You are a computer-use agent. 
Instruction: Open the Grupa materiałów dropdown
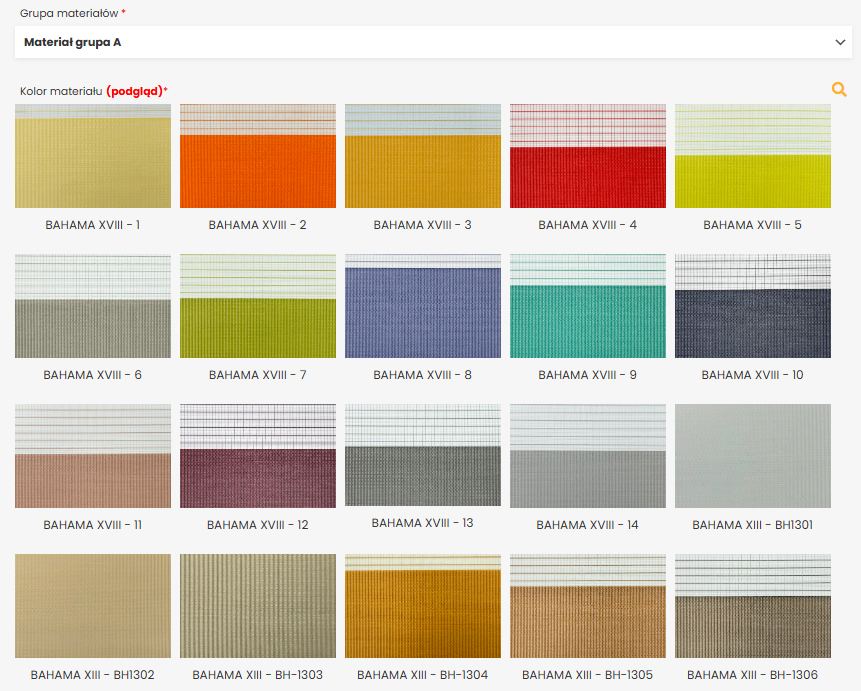(x=432, y=42)
